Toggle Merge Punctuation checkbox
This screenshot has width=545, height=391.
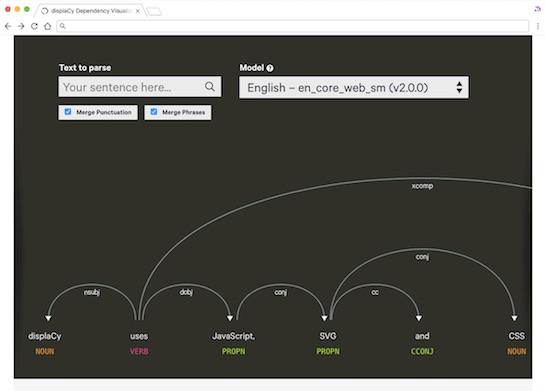(x=68, y=112)
